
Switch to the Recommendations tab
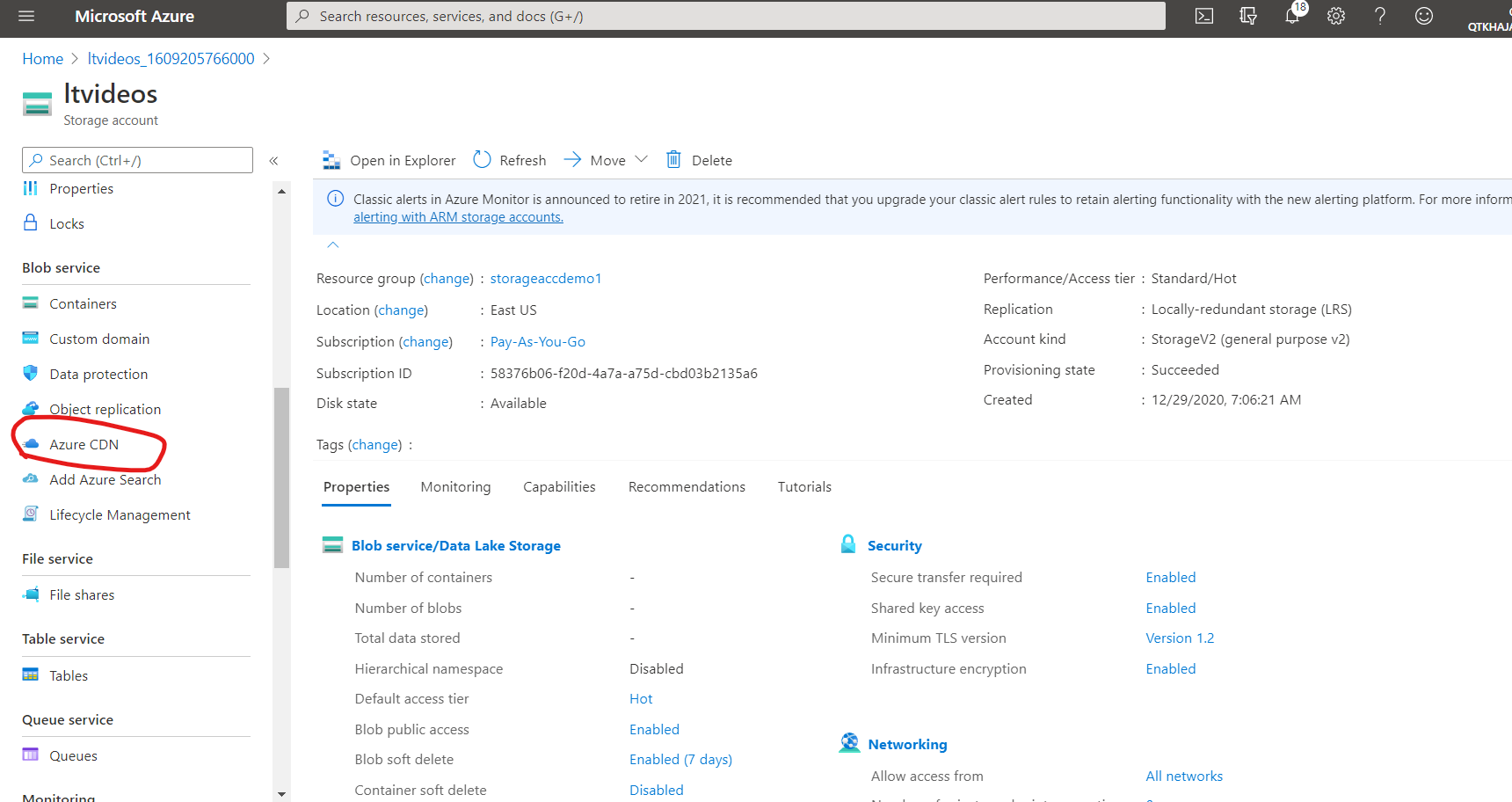click(x=687, y=486)
